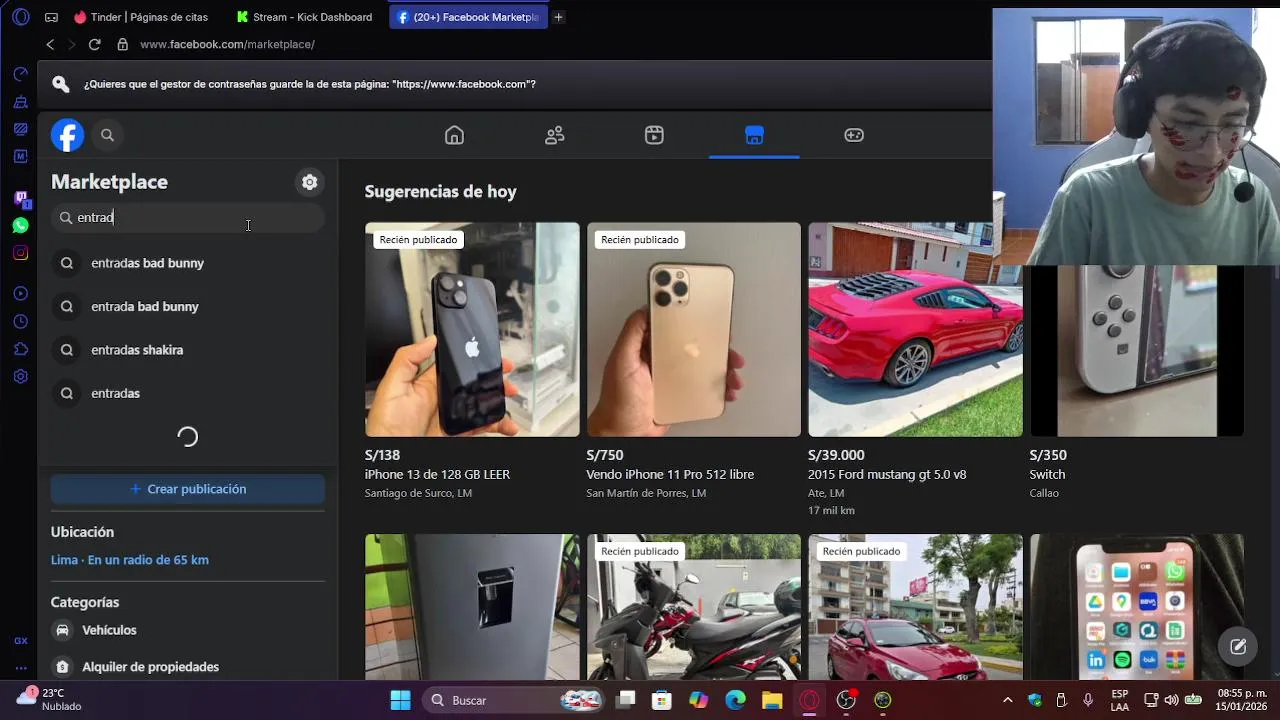
Task: Open Opera sidebar three-dots more options
Action: click(21, 668)
